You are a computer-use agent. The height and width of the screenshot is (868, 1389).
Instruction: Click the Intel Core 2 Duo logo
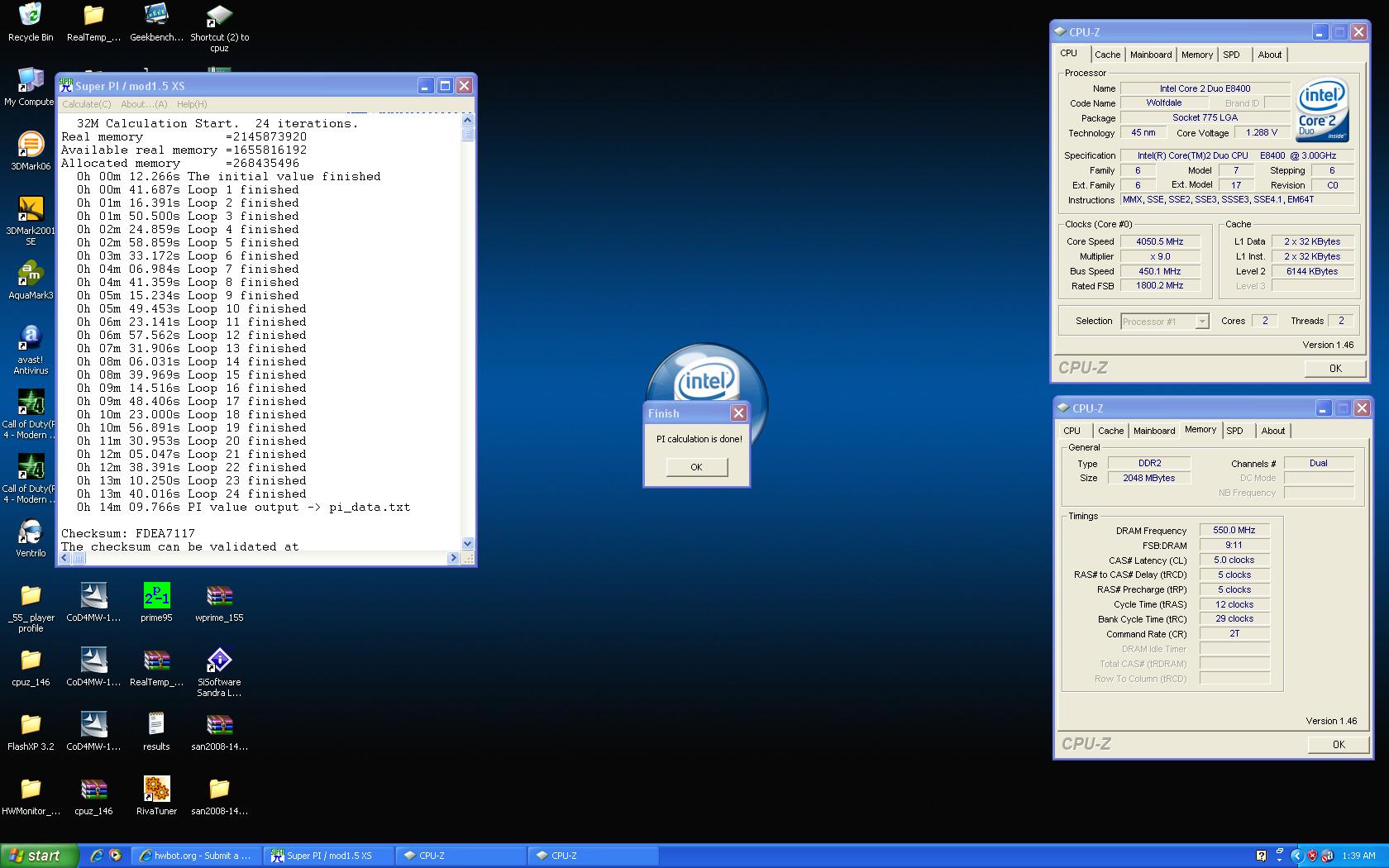pyautogui.click(x=1322, y=109)
